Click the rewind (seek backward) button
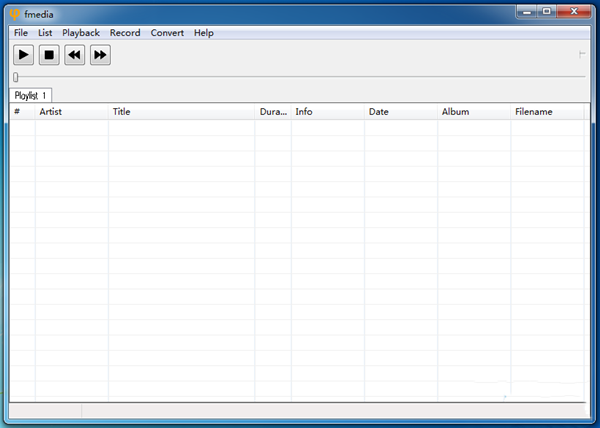 pyautogui.click(x=75, y=55)
